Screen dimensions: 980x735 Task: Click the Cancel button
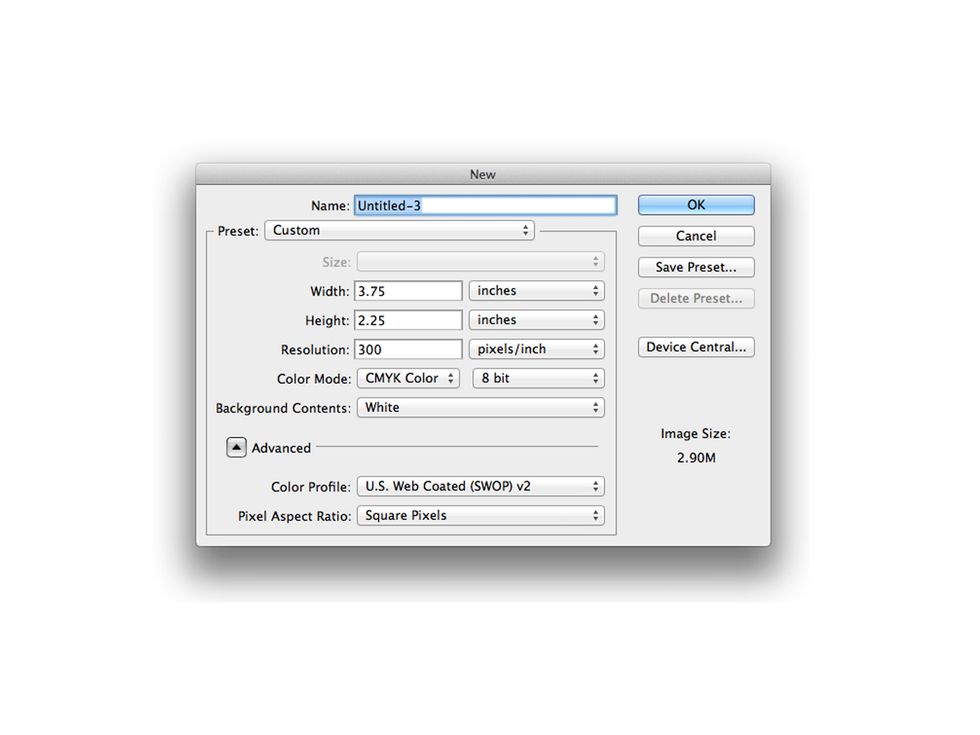coord(695,236)
